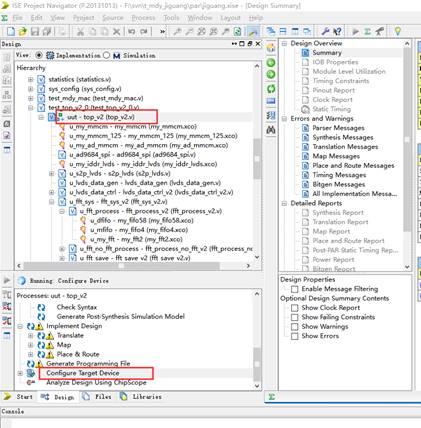Select Generate Programming File process
Image resolution: width=421 pixels, height=428 pixels.
coord(88,364)
